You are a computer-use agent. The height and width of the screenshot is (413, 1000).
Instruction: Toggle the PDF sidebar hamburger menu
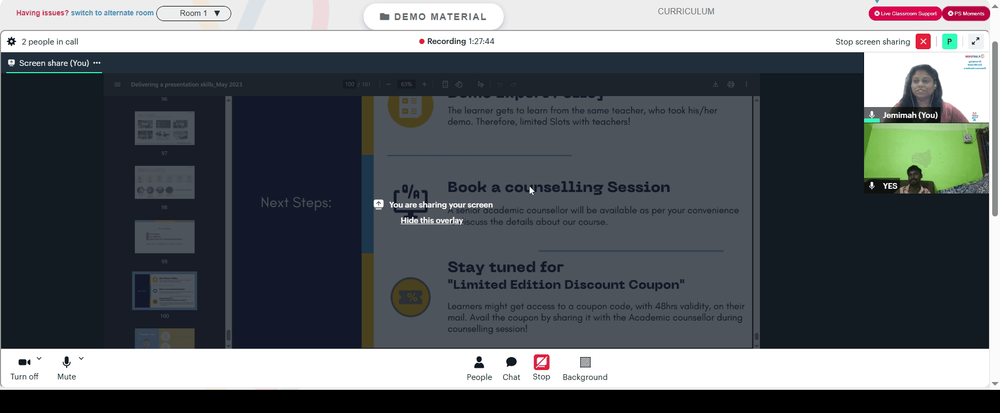(x=117, y=84)
